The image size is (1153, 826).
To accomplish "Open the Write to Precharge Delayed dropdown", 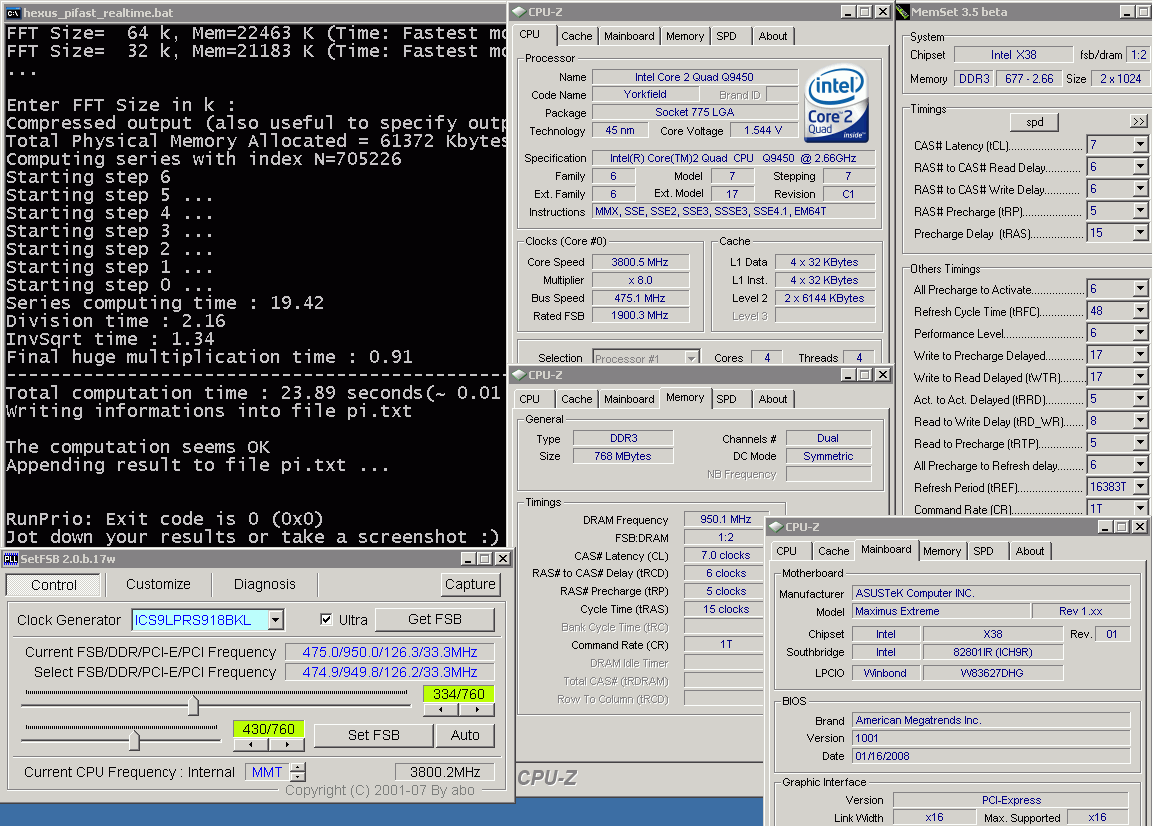I will (x=1140, y=355).
